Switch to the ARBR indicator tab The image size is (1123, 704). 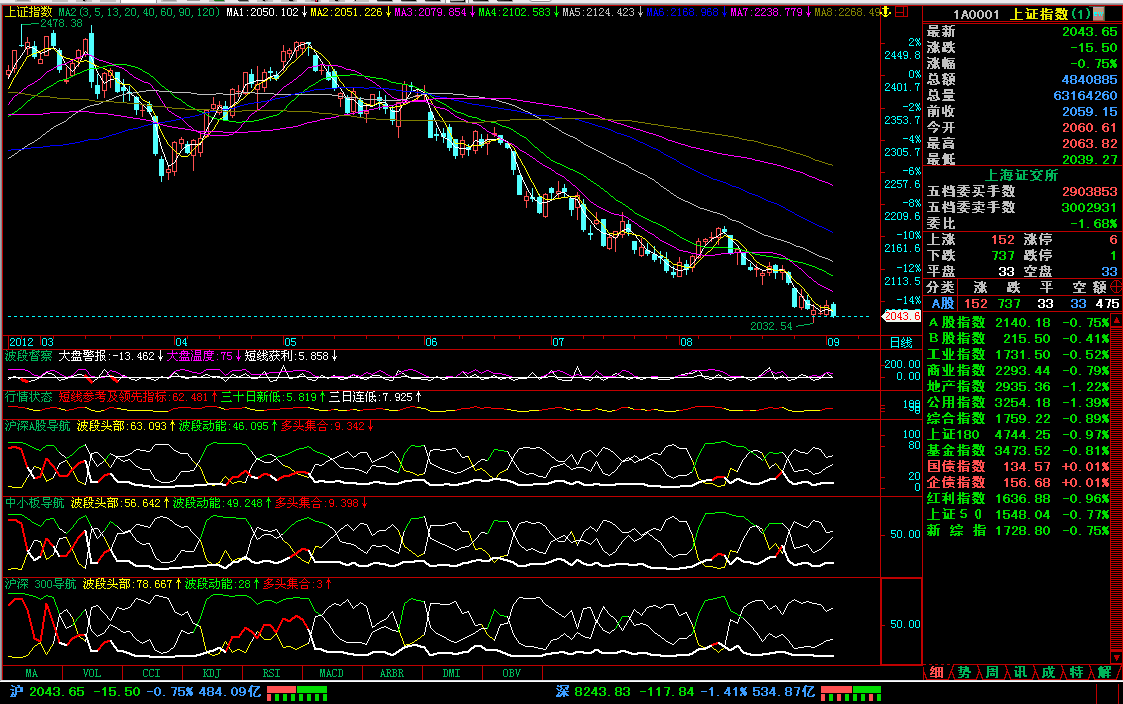point(392,673)
